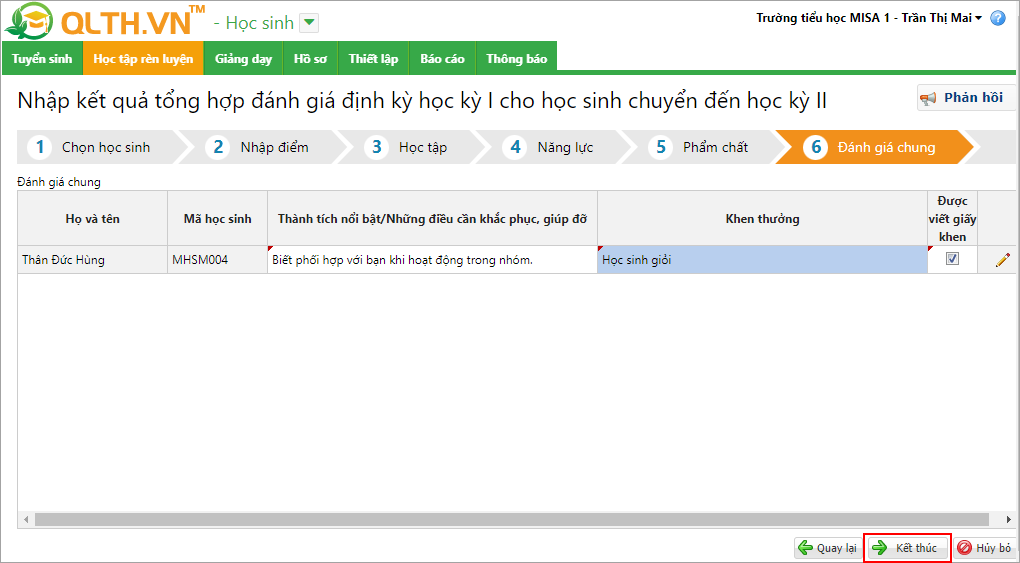This screenshot has width=1020, height=563.
Task: Click the Khen thưởng cell 'Học sinh giỏi'
Action: coord(762,260)
